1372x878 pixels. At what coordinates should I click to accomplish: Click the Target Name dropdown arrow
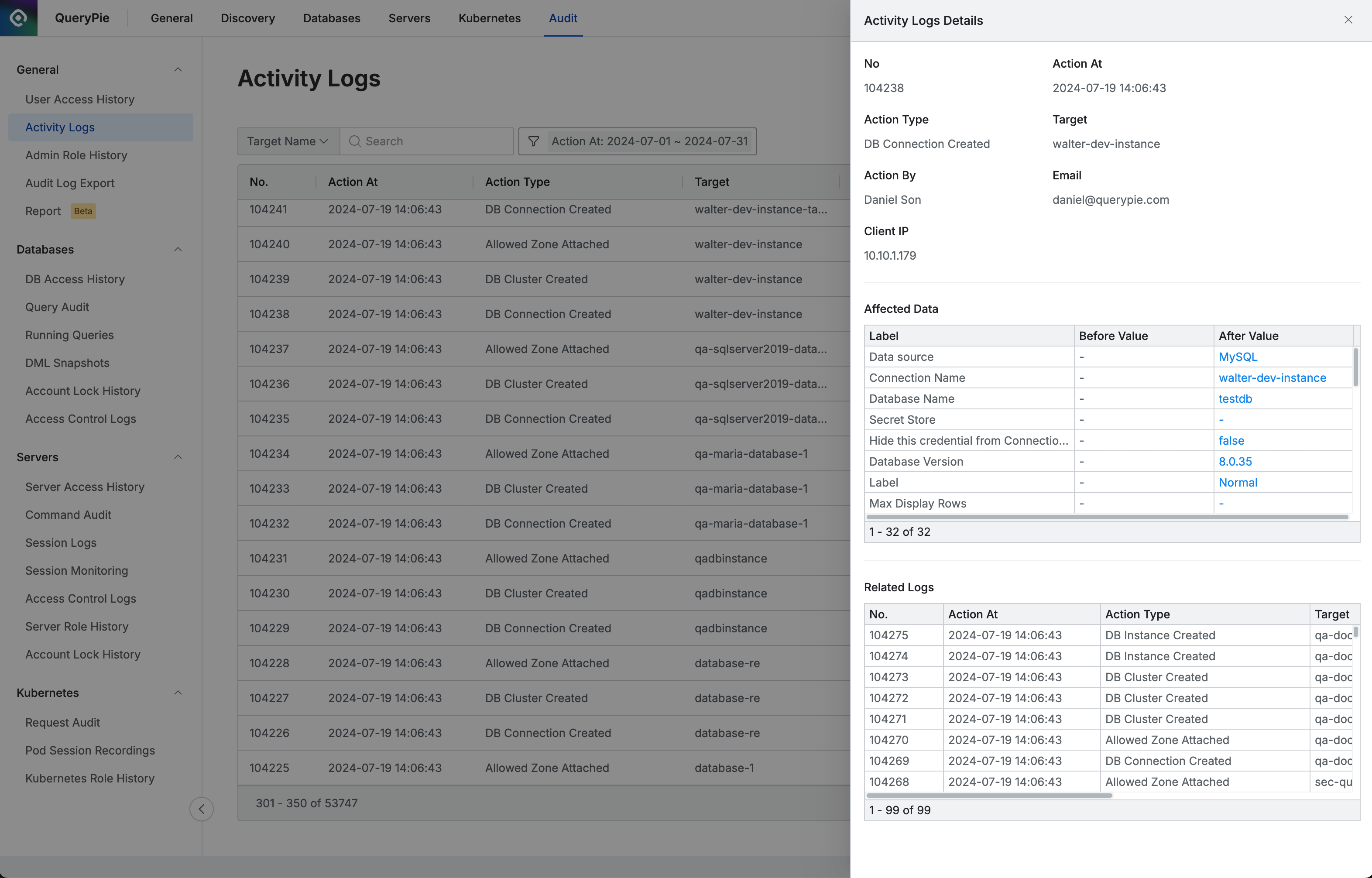324,140
